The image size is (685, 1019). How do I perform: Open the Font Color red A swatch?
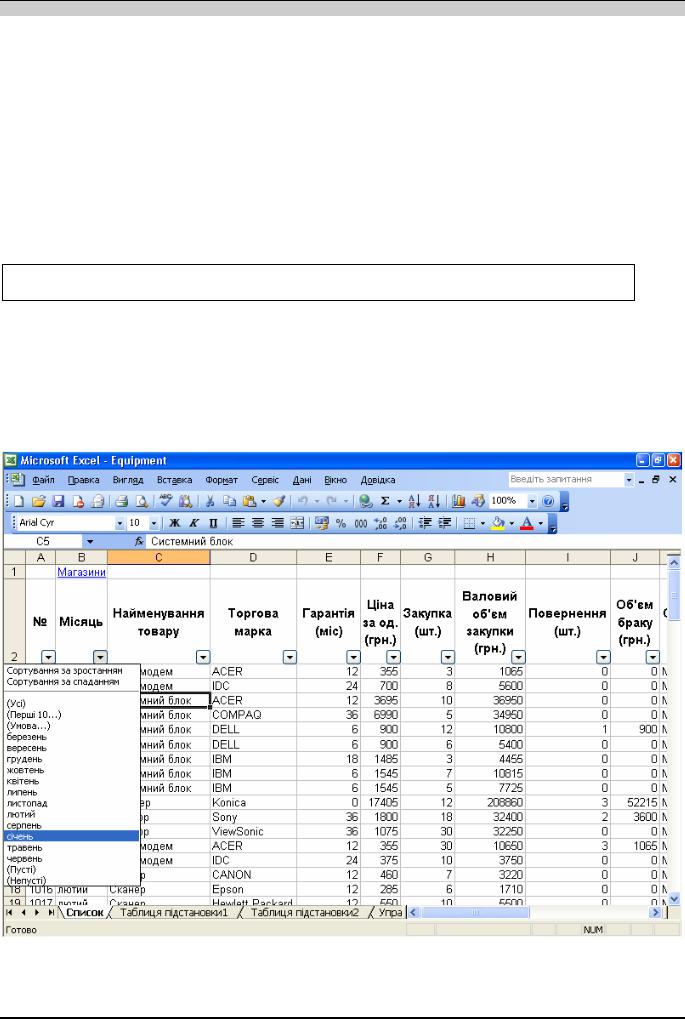[x=527, y=523]
